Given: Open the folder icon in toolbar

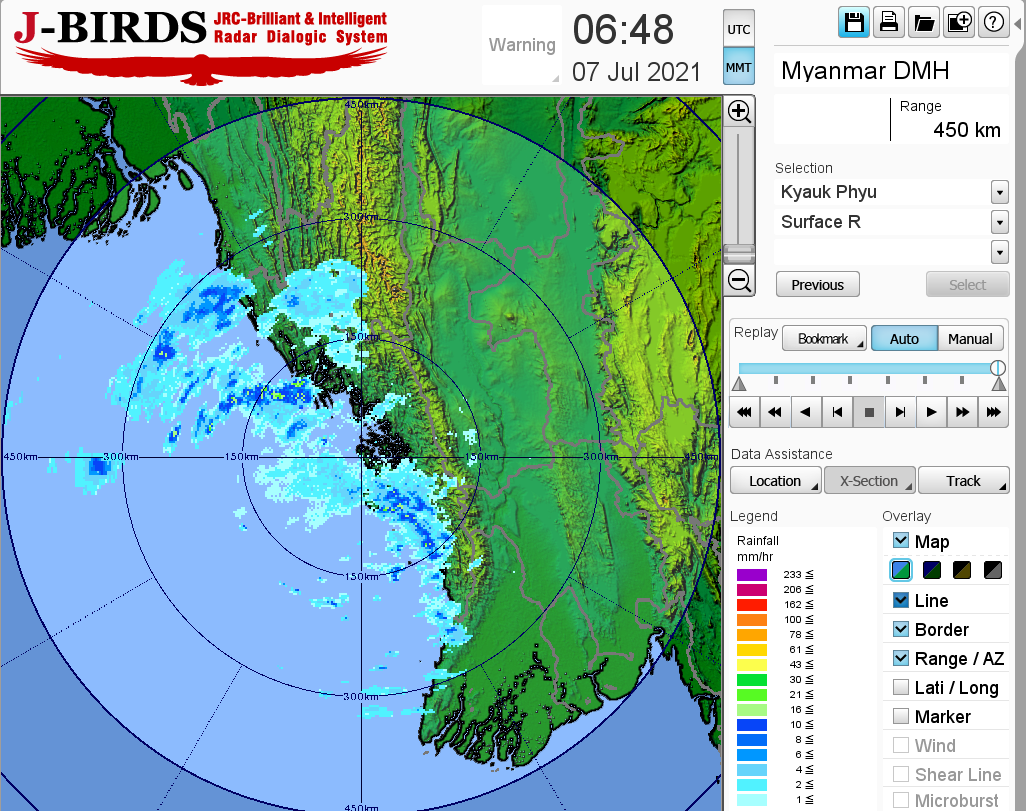Looking at the screenshot, I should (924, 23).
